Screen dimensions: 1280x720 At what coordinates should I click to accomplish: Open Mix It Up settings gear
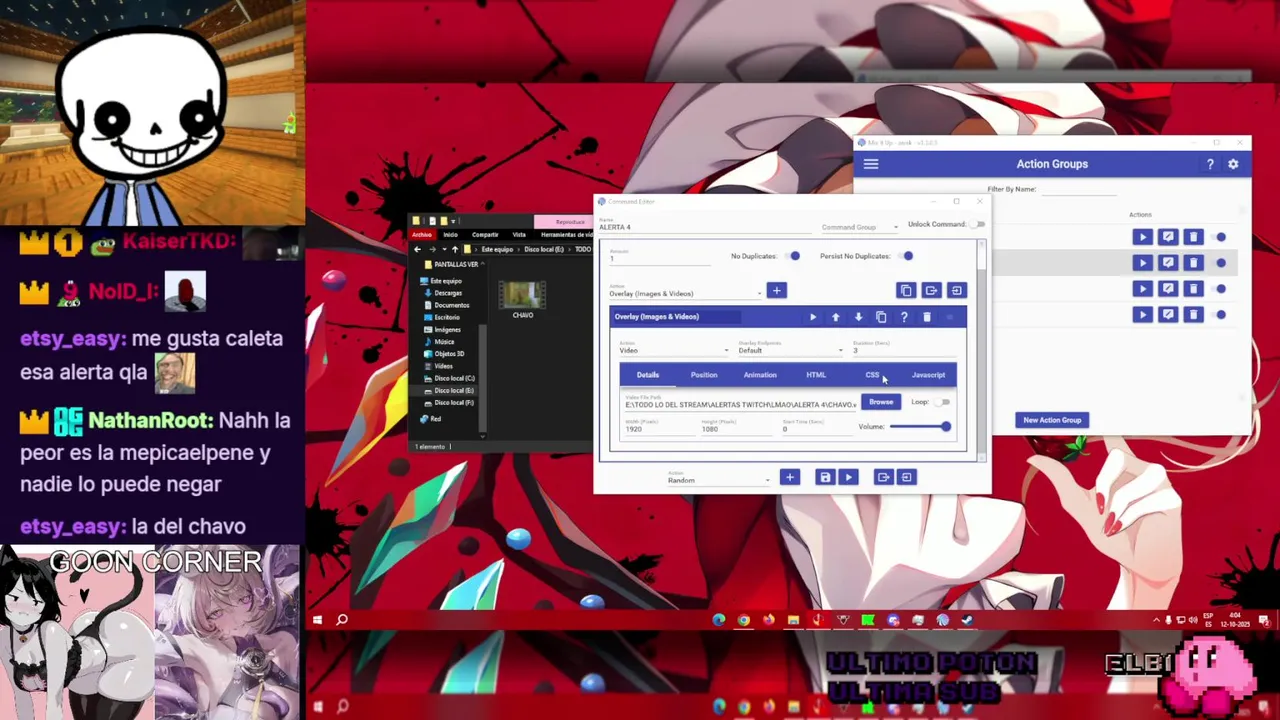click(1233, 164)
